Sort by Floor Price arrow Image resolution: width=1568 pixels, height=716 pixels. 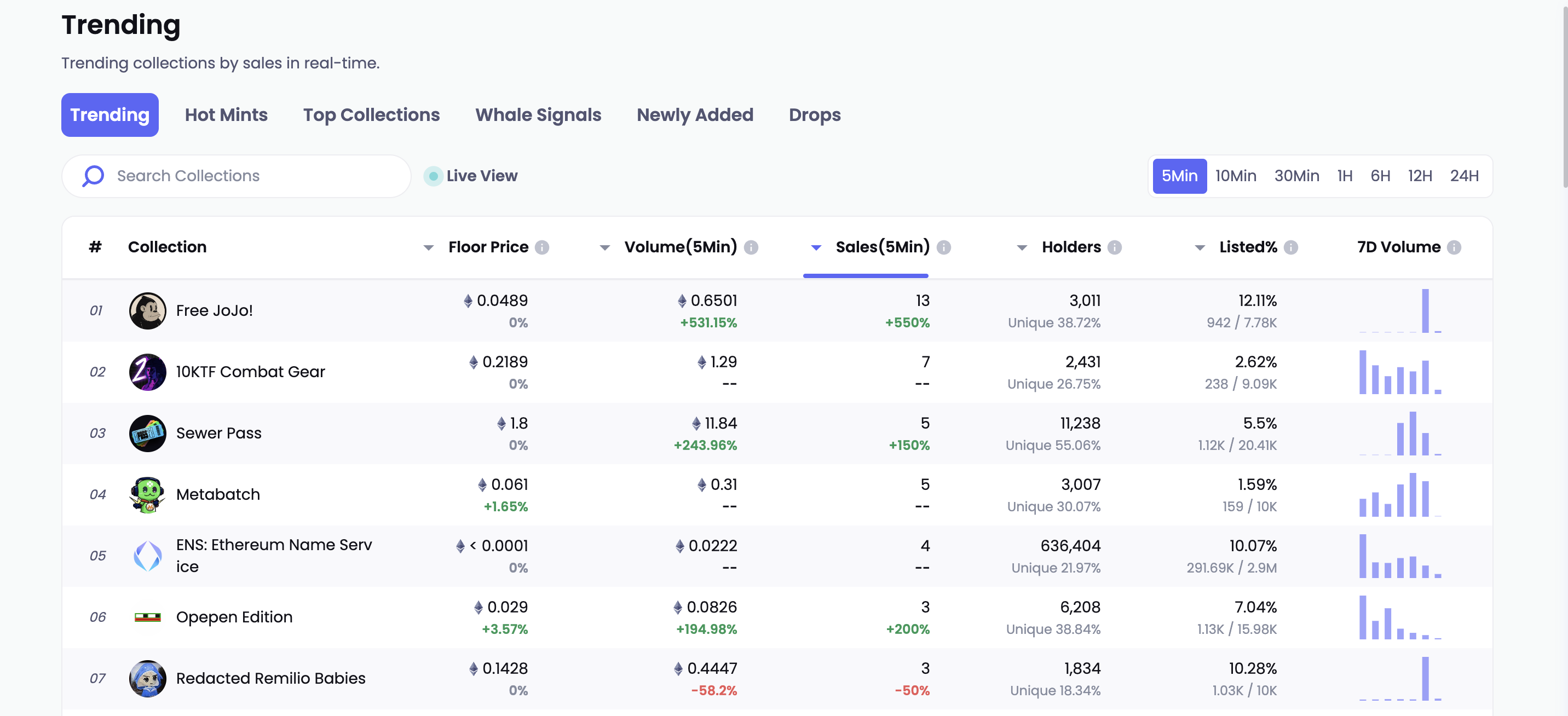(429, 248)
